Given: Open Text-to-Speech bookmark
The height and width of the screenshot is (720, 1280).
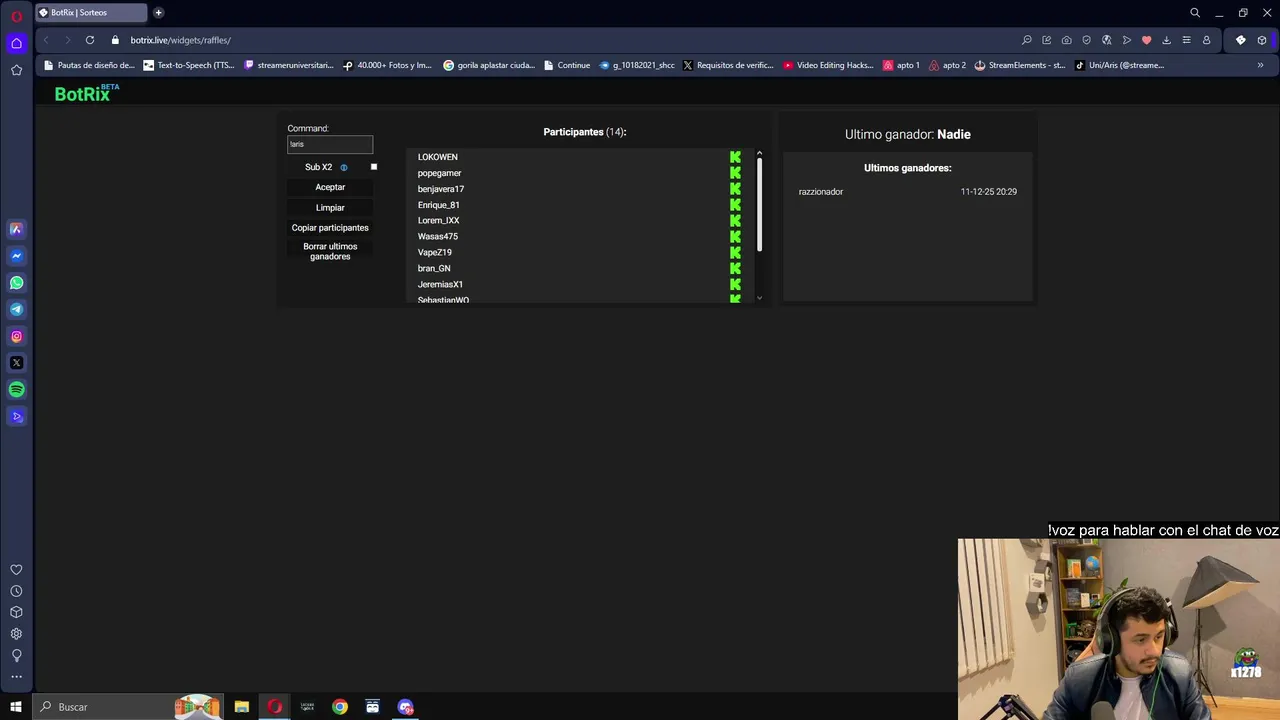Looking at the screenshot, I should coord(189,65).
